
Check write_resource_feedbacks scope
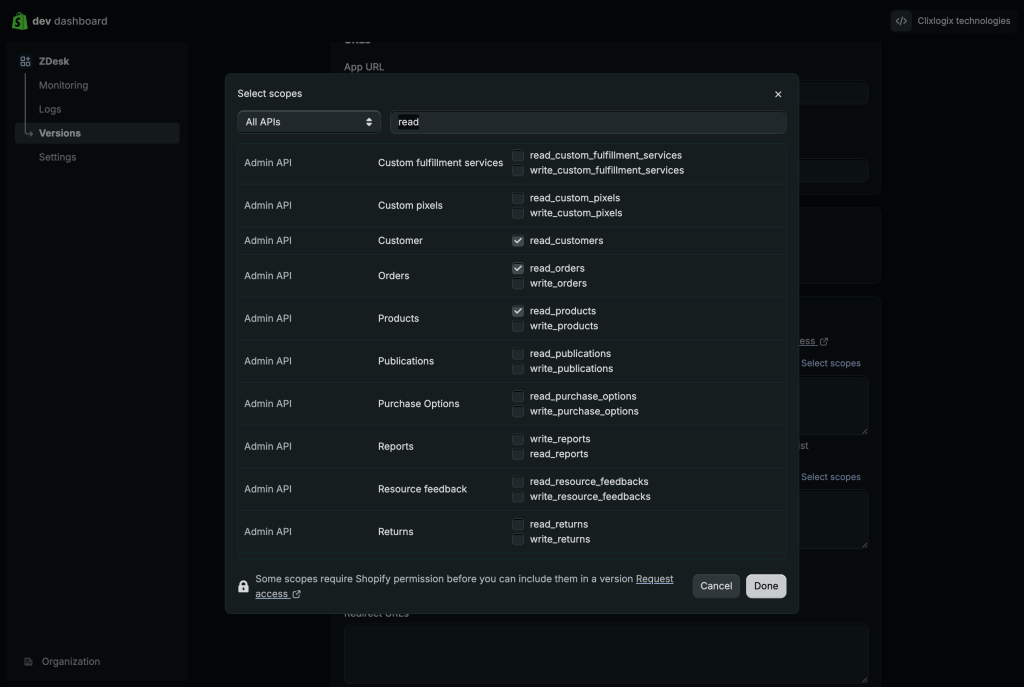tap(518, 496)
